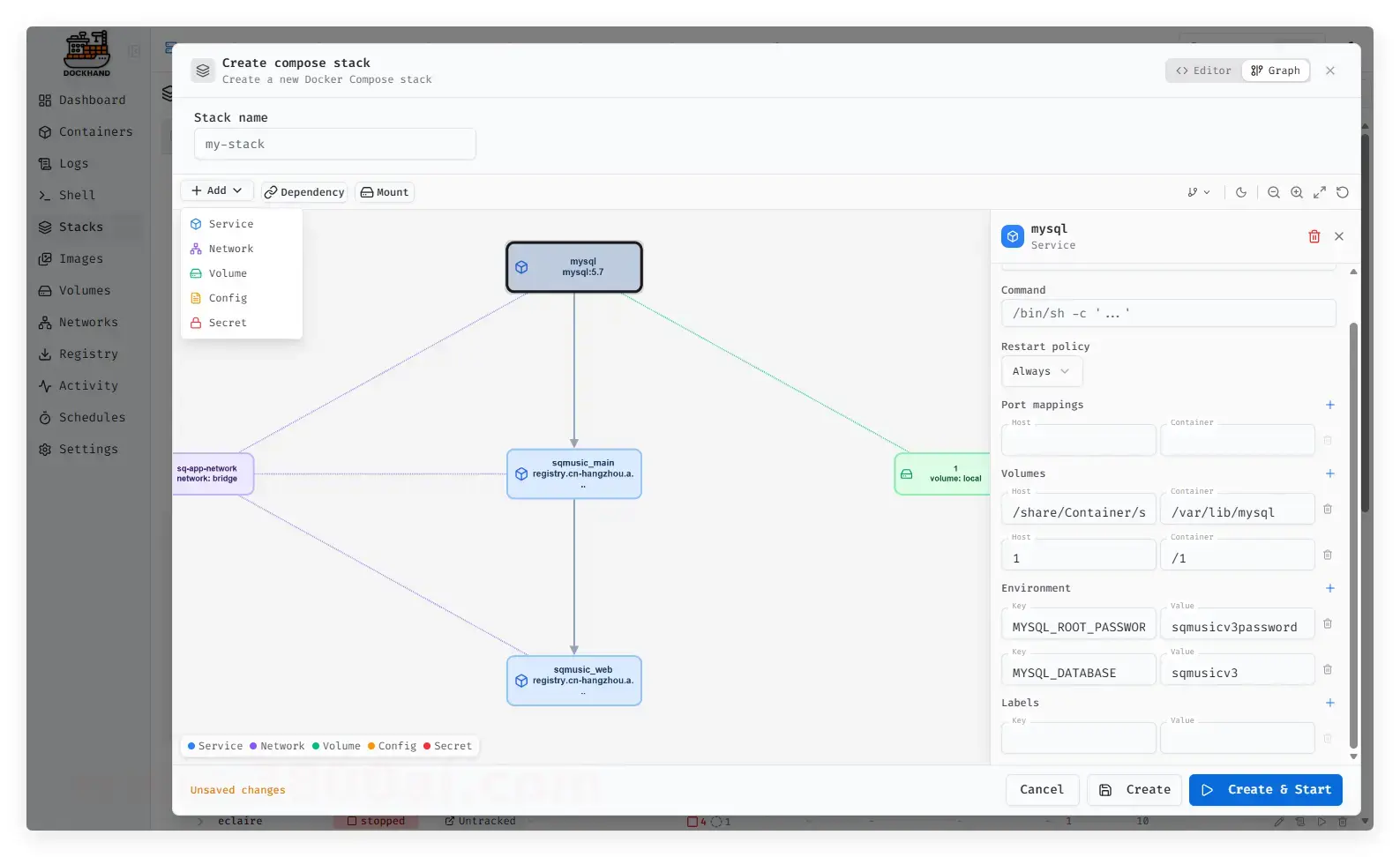Click the zoom in magnifier icon

tap(1296, 192)
